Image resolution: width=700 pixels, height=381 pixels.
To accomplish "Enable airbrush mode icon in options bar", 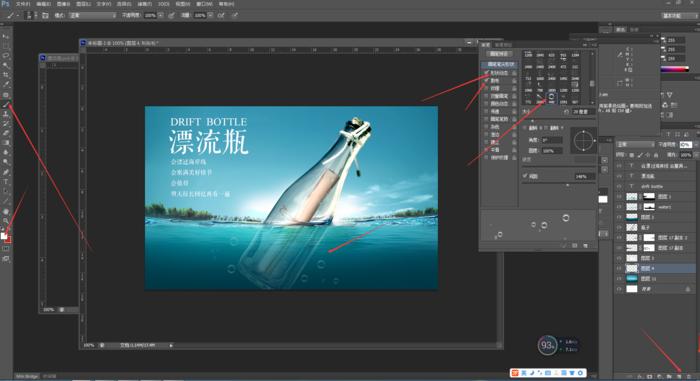I will click(221, 15).
